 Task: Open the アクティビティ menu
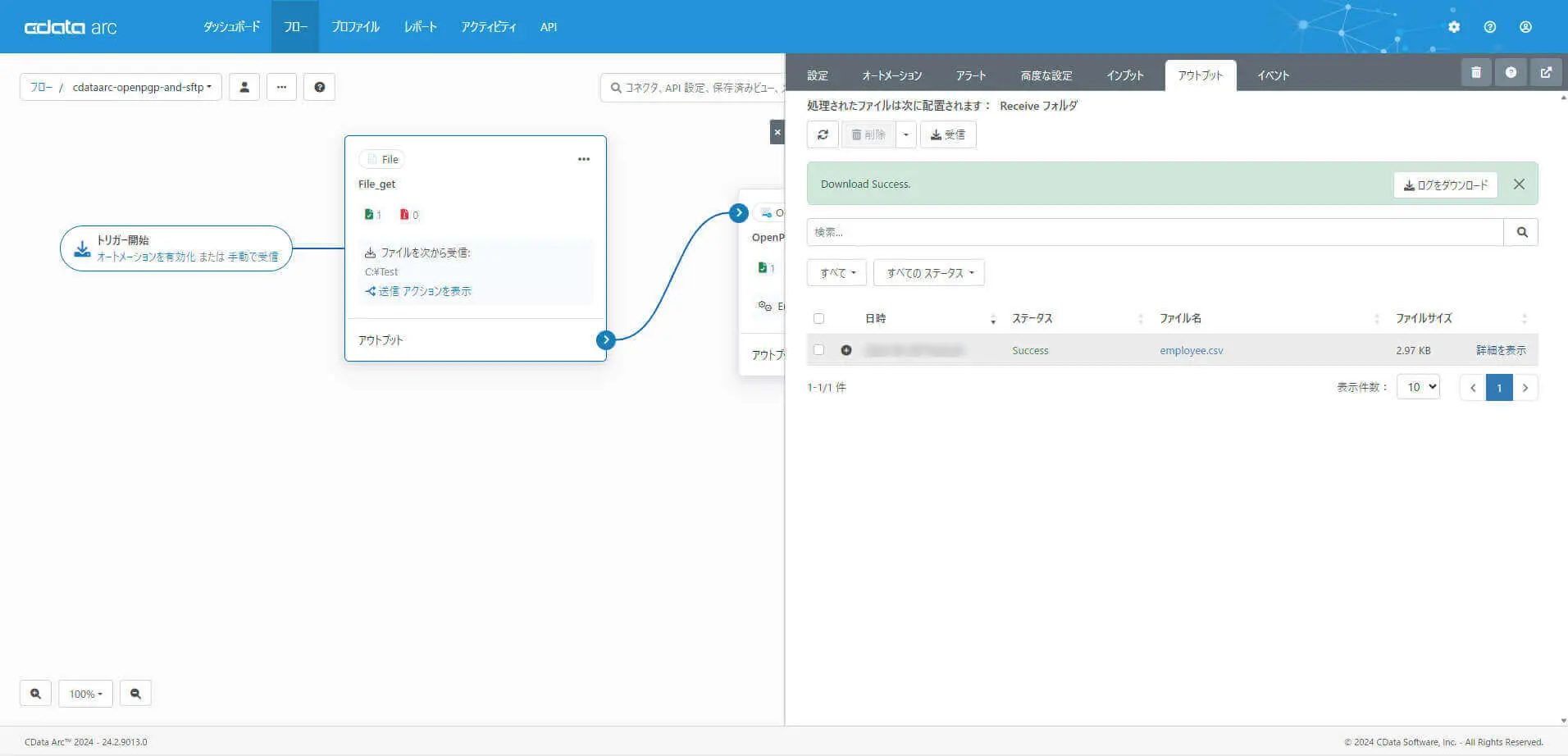(x=489, y=27)
